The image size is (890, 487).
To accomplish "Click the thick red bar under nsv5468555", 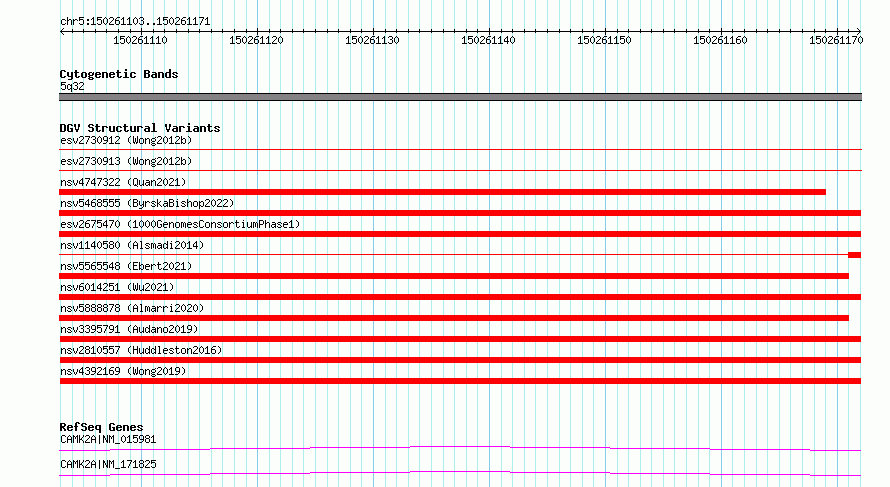I will pyautogui.click(x=460, y=213).
